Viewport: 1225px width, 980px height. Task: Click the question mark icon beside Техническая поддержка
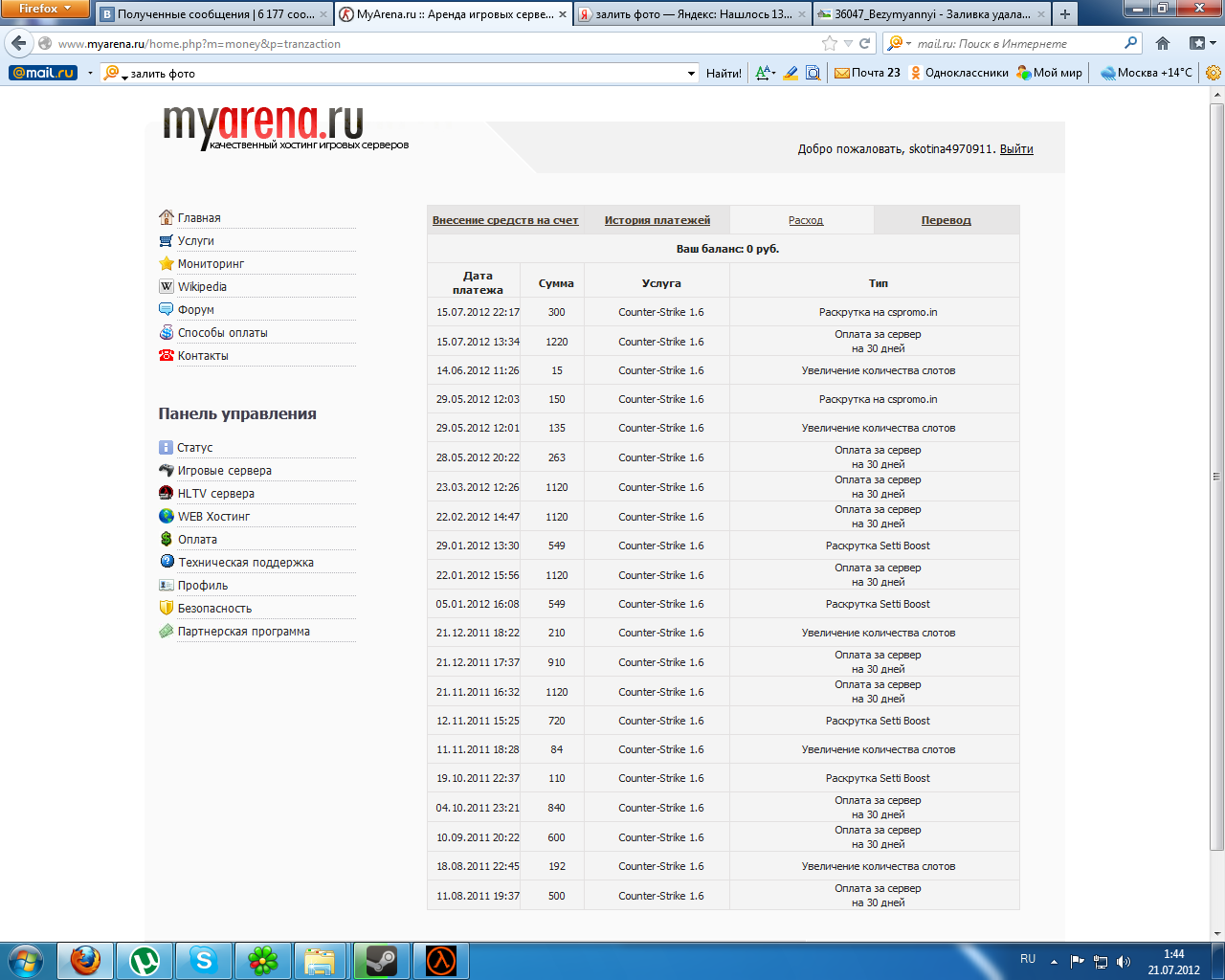tap(167, 562)
